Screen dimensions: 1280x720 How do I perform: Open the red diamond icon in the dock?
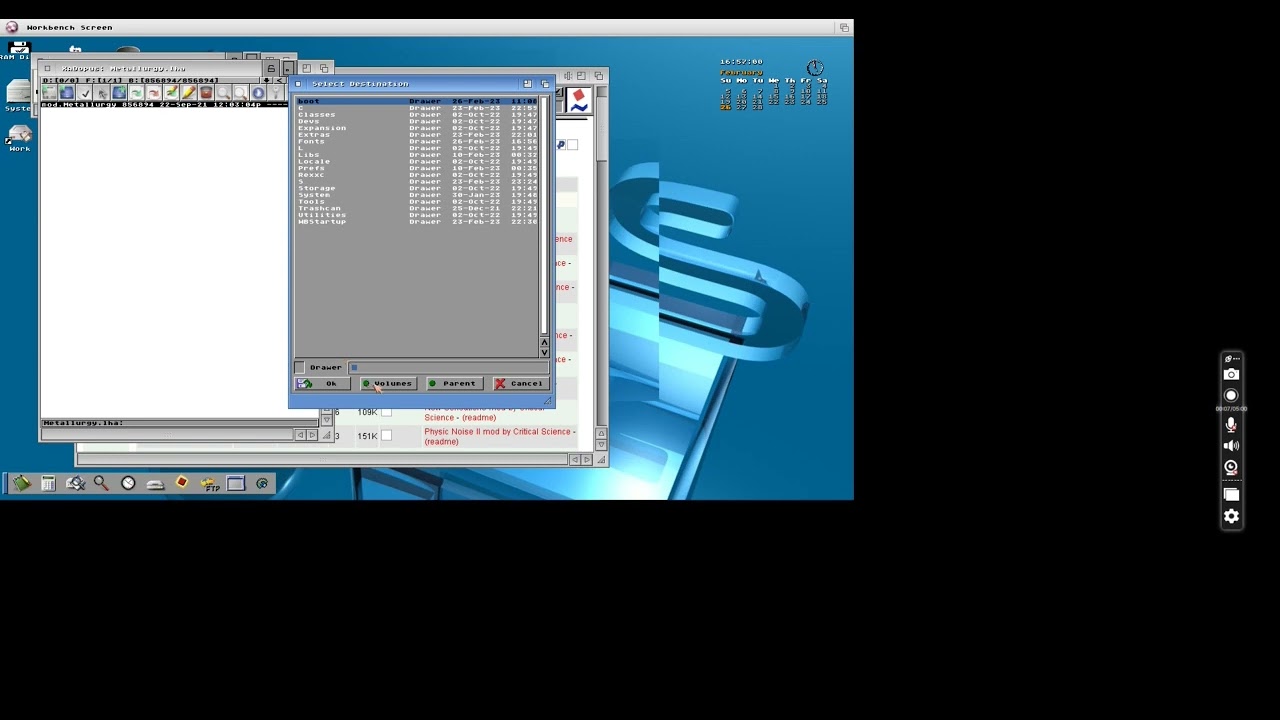tap(182, 481)
